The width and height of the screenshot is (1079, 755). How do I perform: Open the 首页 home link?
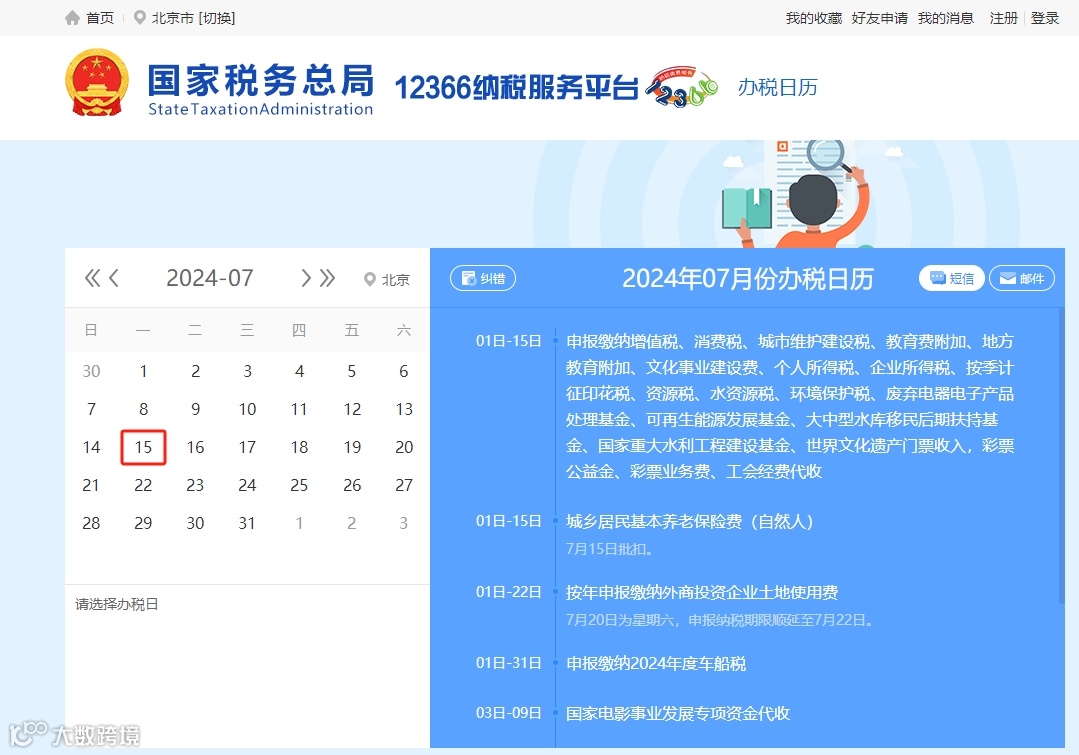(100, 18)
